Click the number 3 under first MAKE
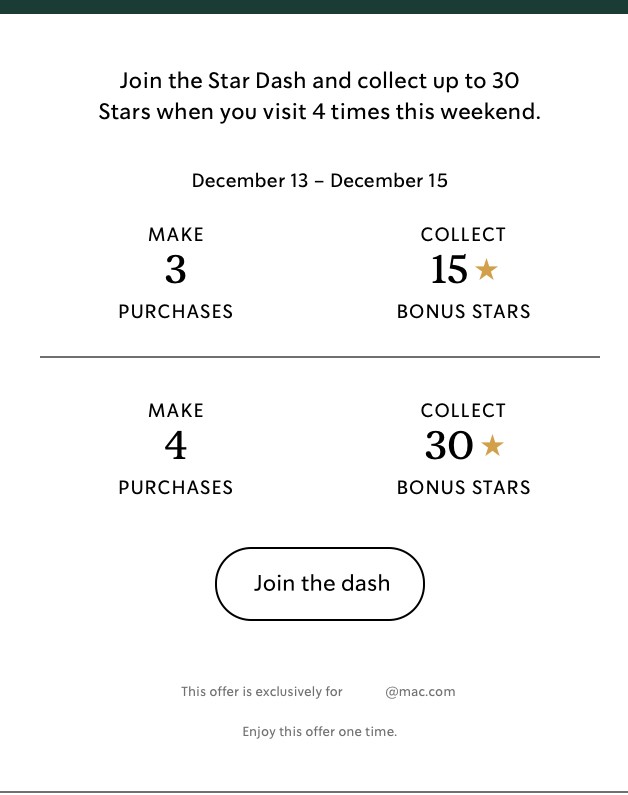This screenshot has height=795, width=628. [x=175, y=269]
